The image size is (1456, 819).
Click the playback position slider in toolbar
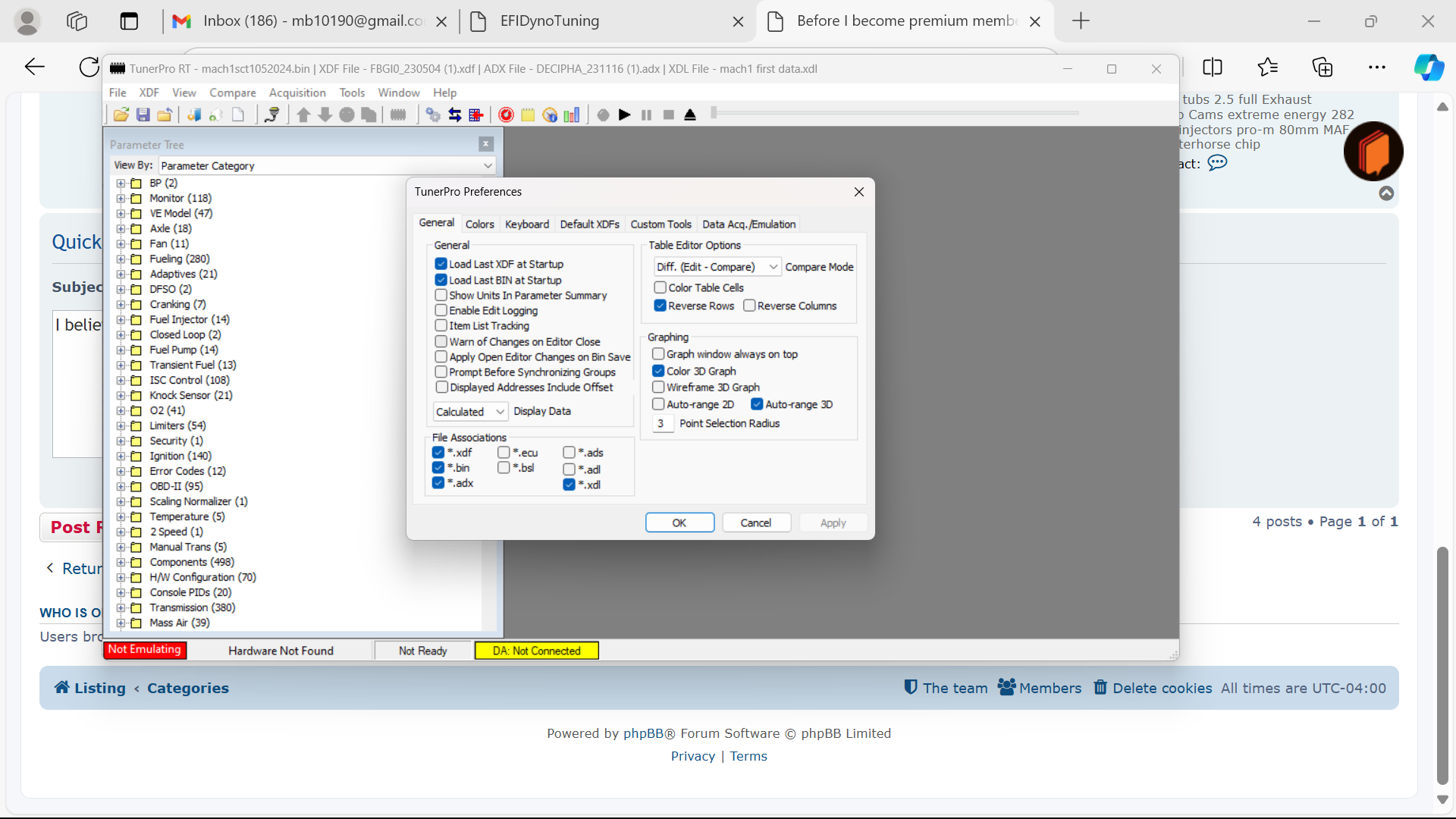[x=895, y=113]
